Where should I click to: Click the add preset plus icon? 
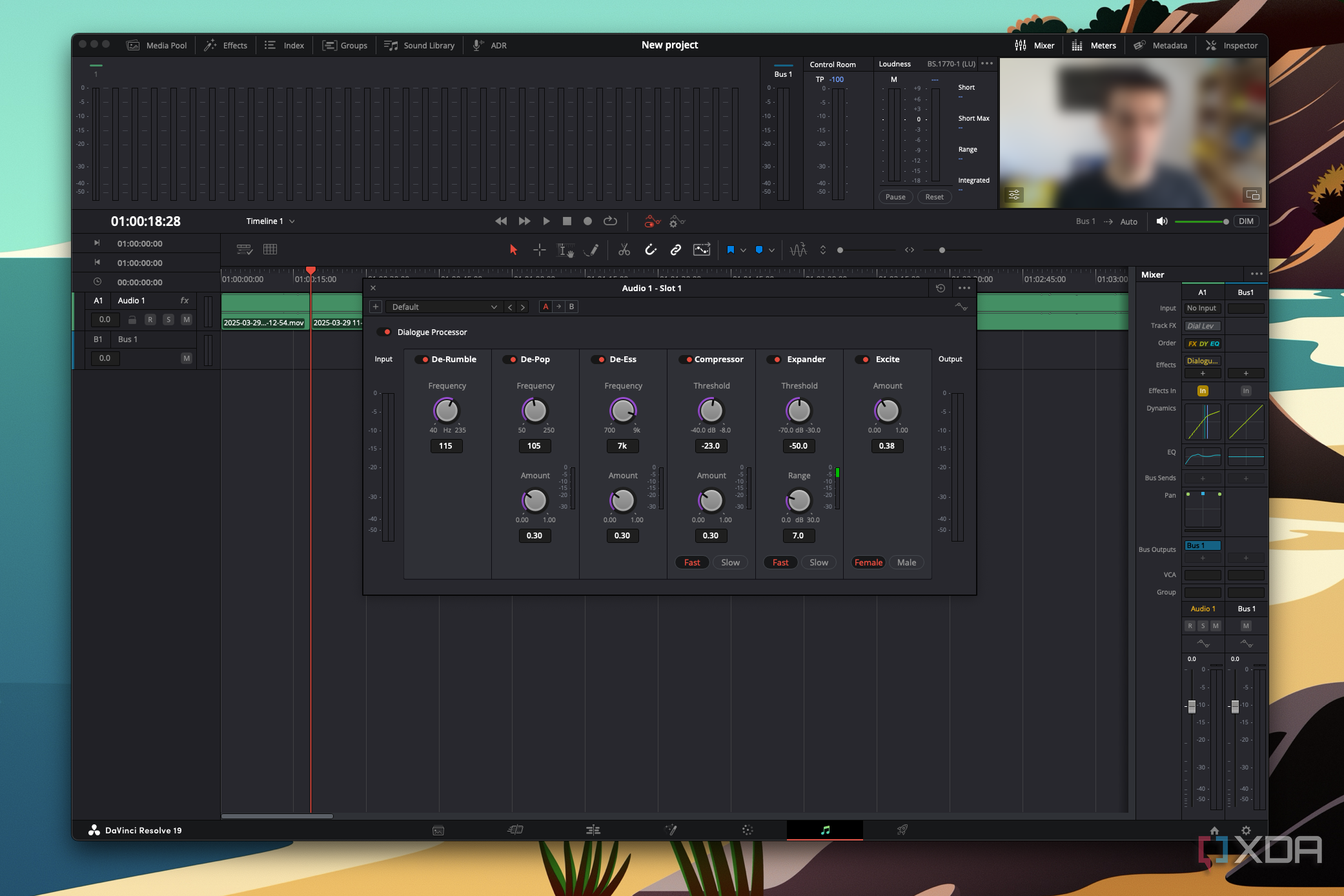376,307
